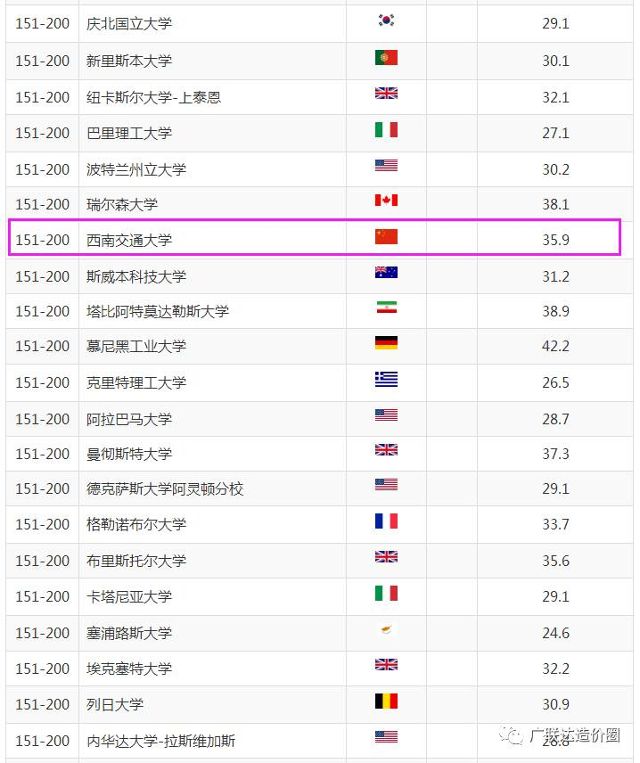Click the US flag beside 内华达大学-拉斯维加斯
This screenshot has height=763, width=640.
click(x=386, y=737)
